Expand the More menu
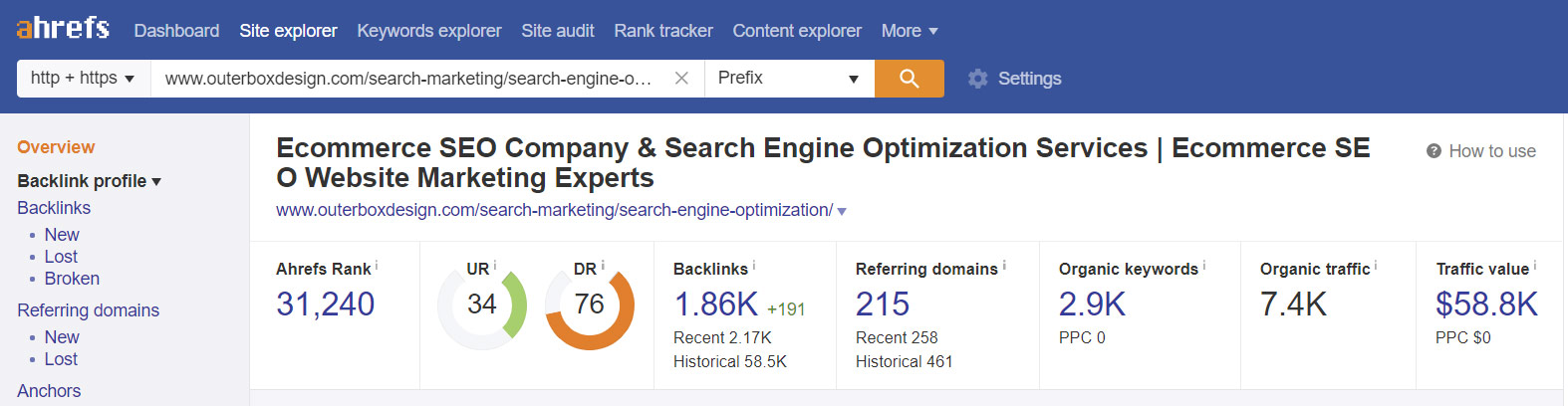The width and height of the screenshot is (1568, 406). pos(910,31)
